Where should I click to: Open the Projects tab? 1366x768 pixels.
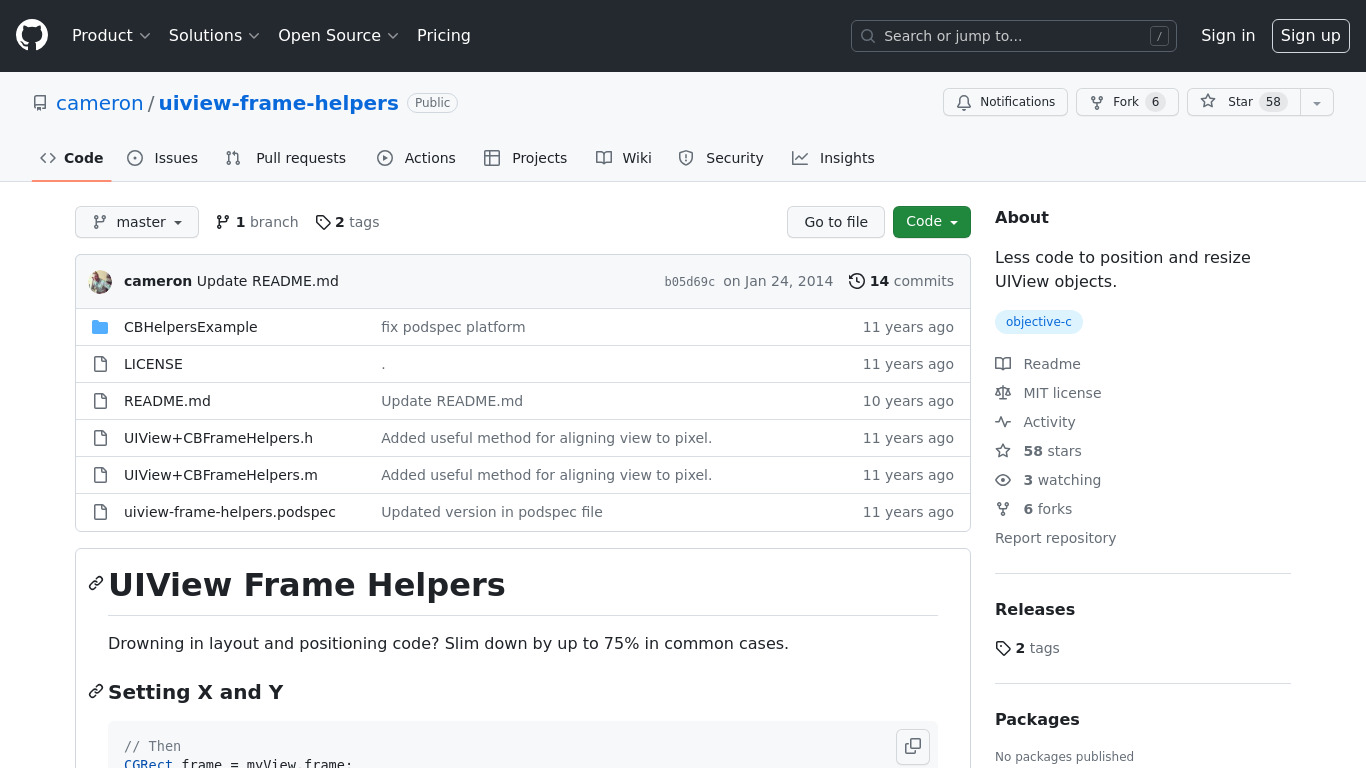coord(526,158)
